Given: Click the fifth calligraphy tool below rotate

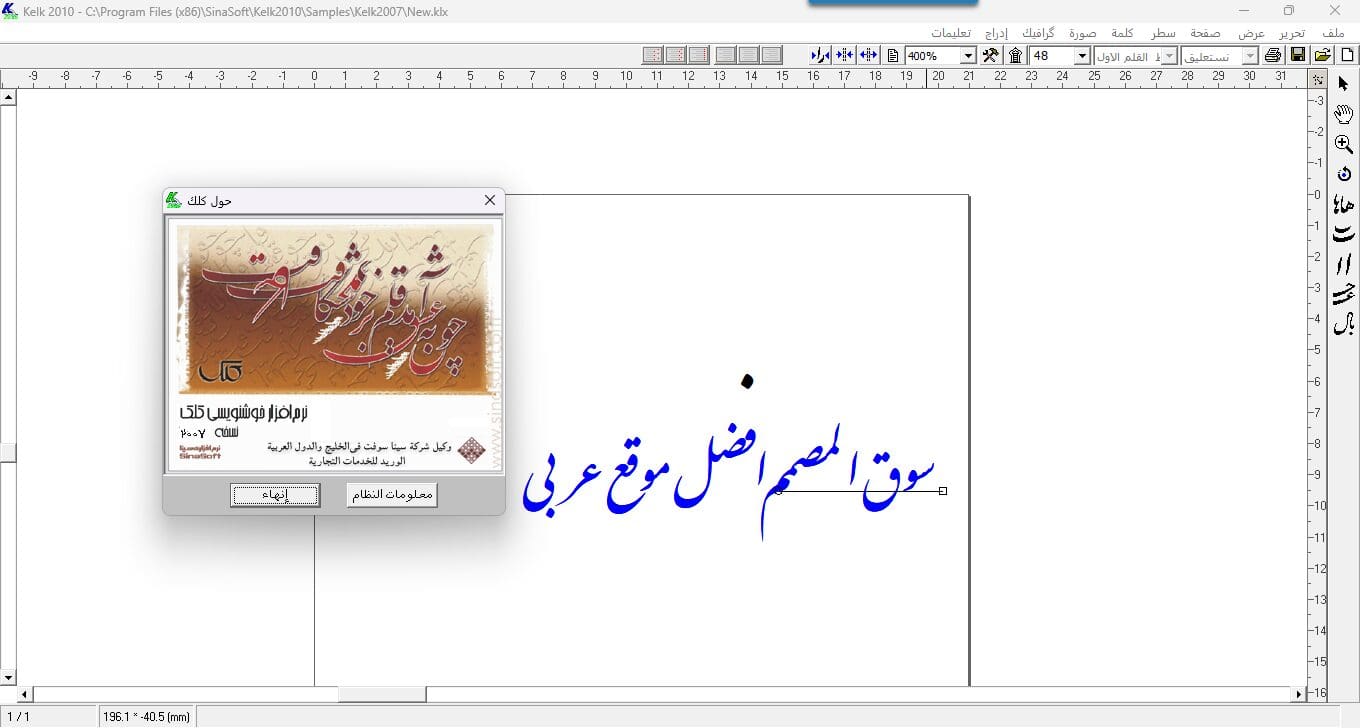Looking at the screenshot, I should 1343,204.
